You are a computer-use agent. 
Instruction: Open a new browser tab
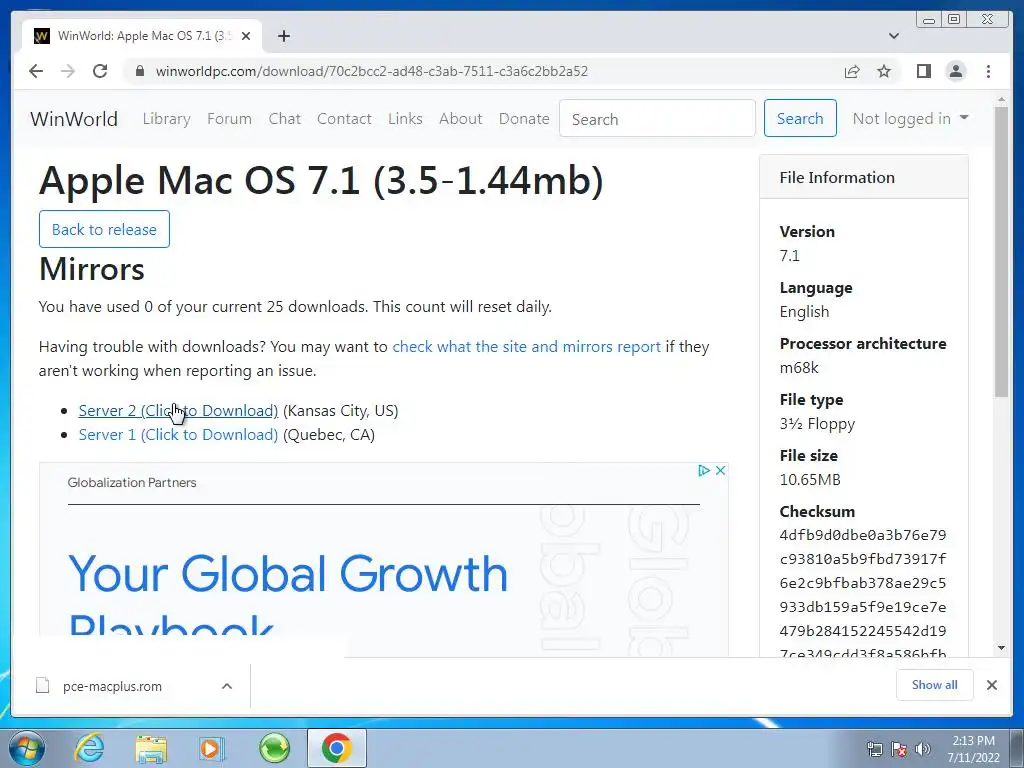point(283,36)
